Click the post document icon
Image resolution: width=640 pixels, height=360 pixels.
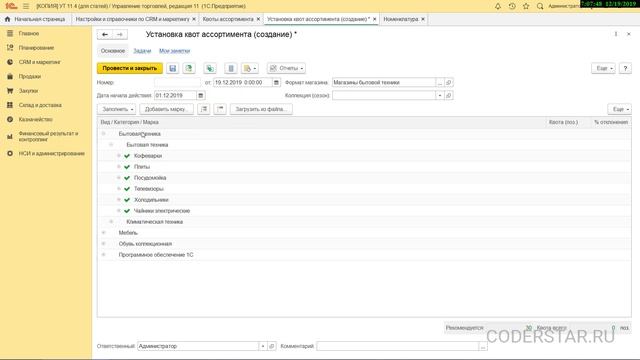coord(189,68)
